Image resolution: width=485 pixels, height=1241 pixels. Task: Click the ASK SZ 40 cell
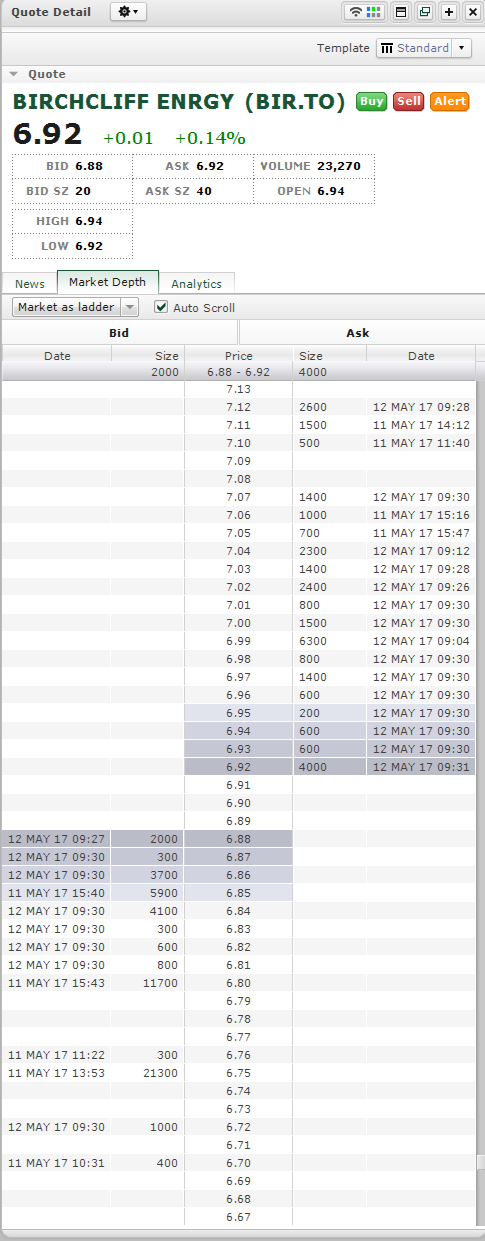pos(193,190)
